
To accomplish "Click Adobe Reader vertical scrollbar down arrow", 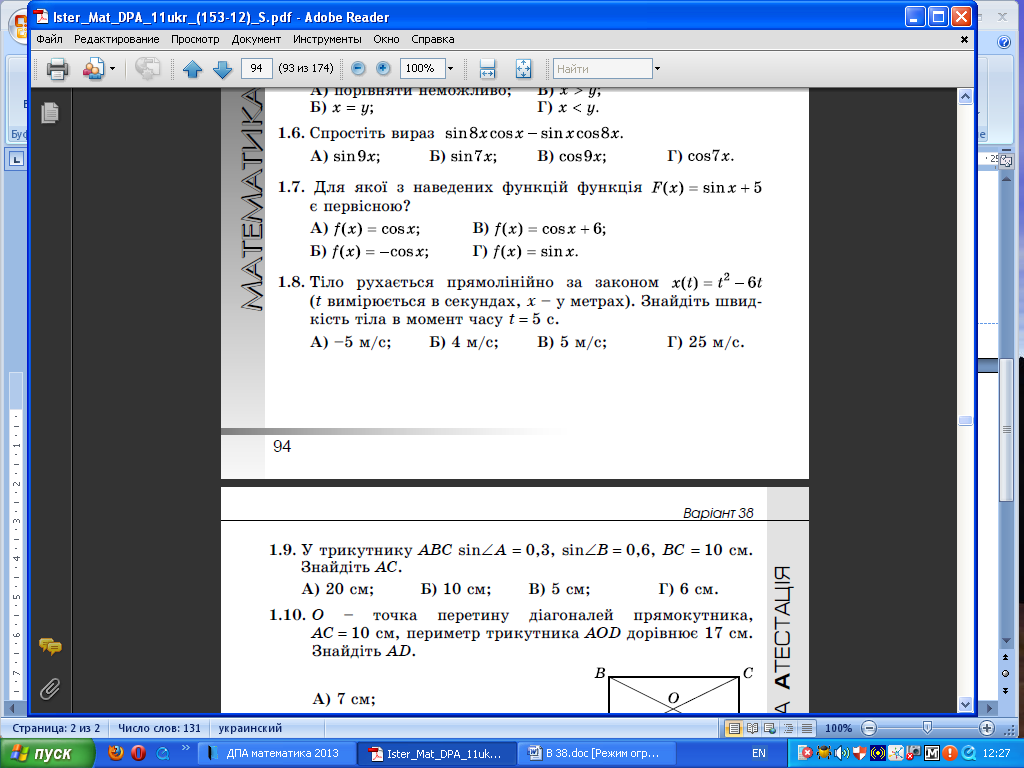I will coord(966,704).
